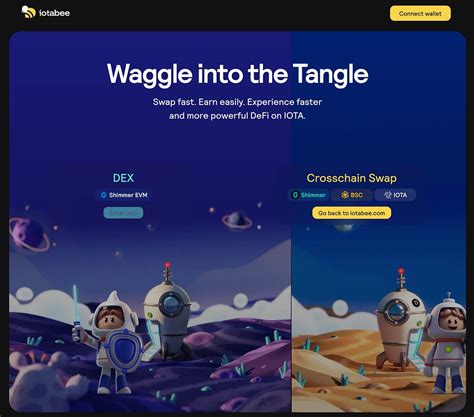The image size is (474, 417).
Task: Click the Shimmer EVM chip icon
Action: [103, 195]
